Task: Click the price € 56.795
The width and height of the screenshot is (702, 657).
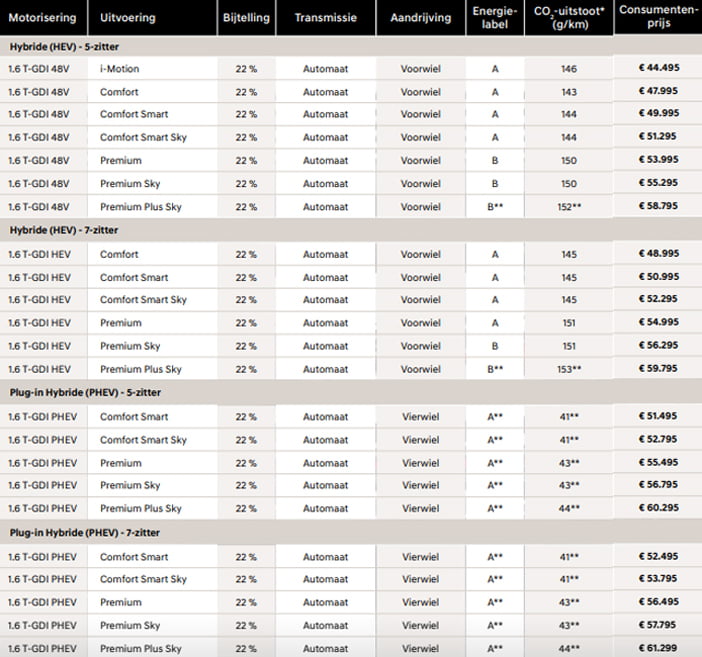Action: (x=658, y=485)
